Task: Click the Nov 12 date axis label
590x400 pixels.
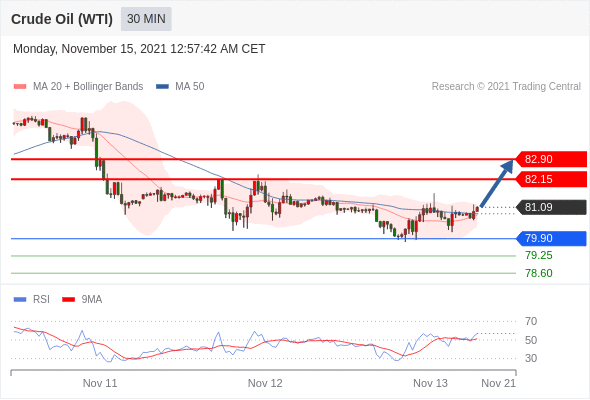Action: (265, 383)
